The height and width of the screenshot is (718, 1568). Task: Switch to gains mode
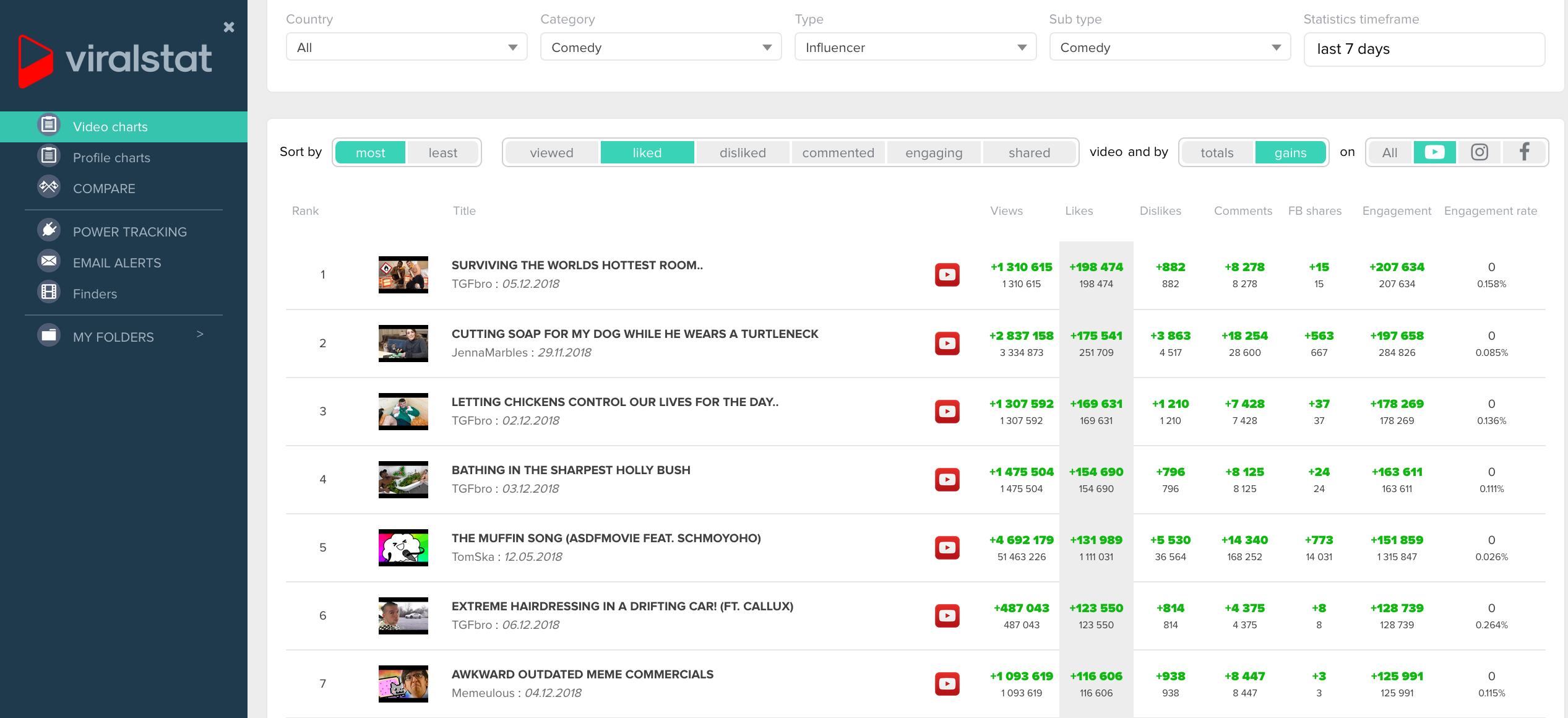[1290, 152]
